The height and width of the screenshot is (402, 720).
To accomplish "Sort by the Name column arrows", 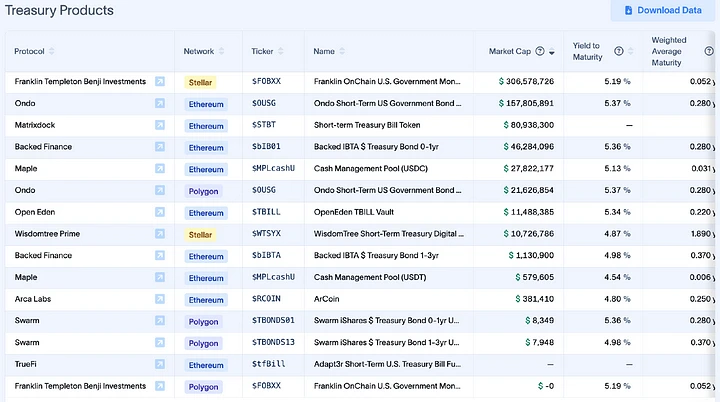I will click(x=344, y=51).
